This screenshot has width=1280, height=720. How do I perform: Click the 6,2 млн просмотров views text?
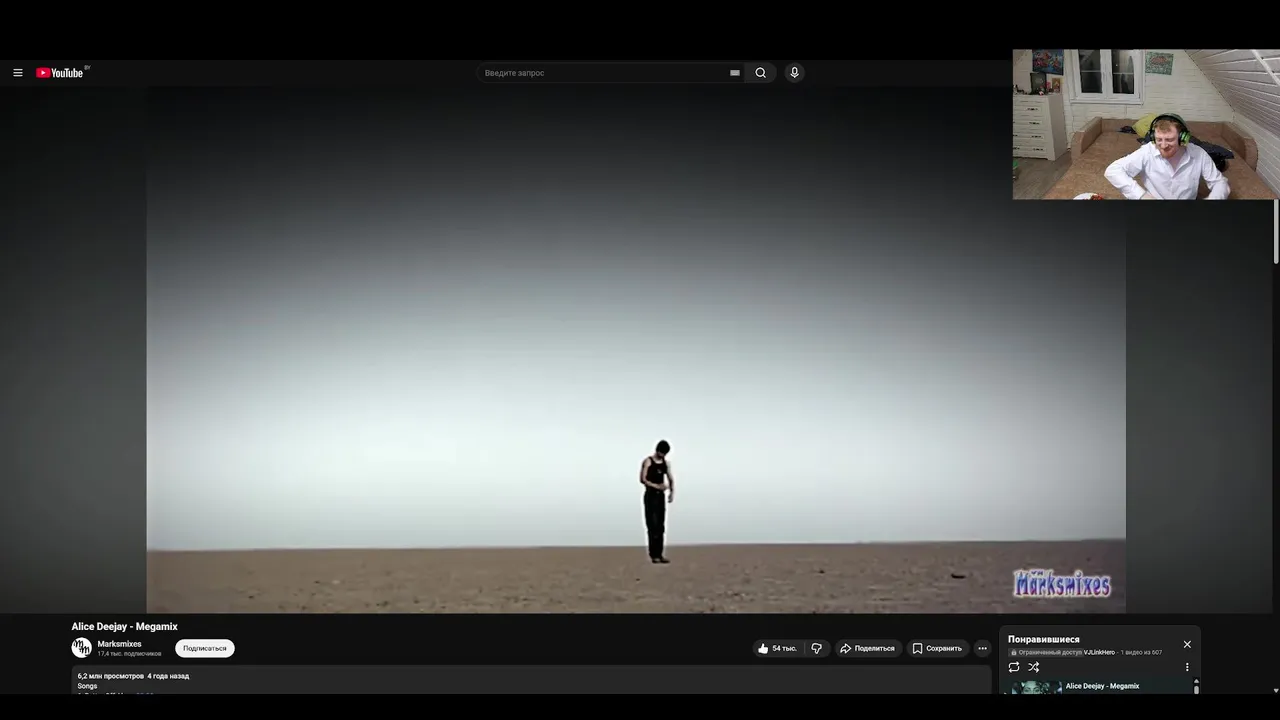point(111,676)
